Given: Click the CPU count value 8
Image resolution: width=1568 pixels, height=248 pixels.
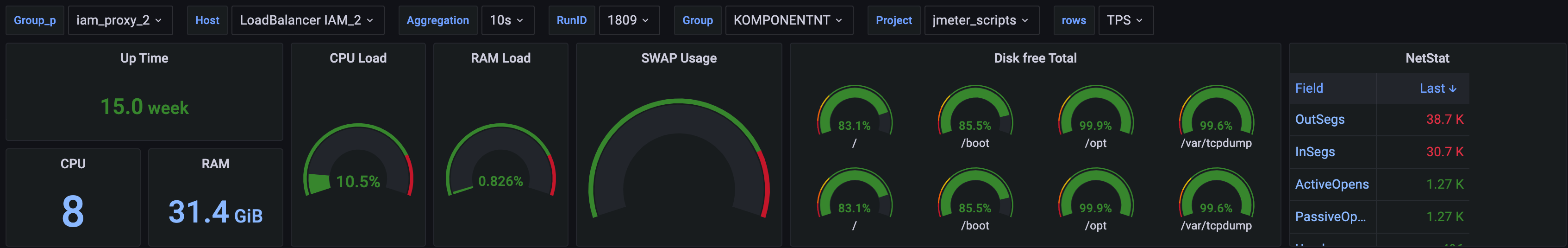Looking at the screenshot, I should 73,211.
